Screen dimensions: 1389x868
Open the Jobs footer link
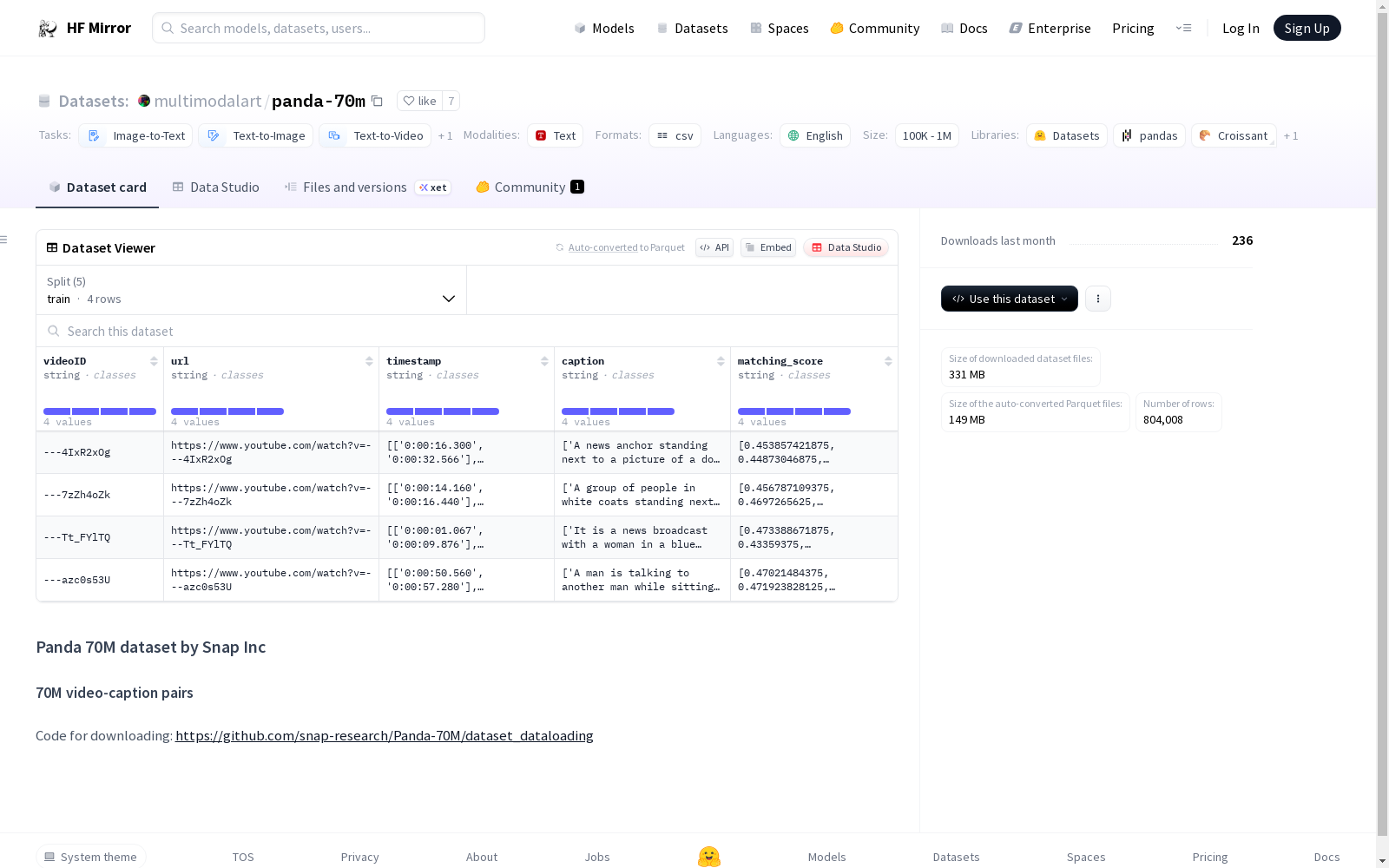pyautogui.click(x=597, y=857)
